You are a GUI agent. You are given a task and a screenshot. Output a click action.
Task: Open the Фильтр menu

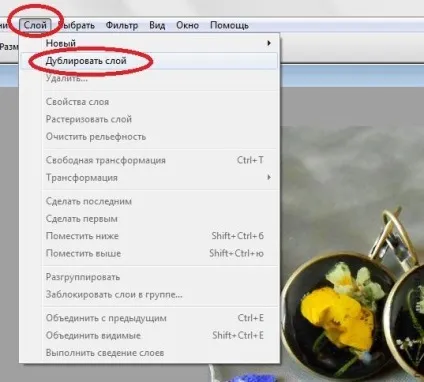coord(122,25)
